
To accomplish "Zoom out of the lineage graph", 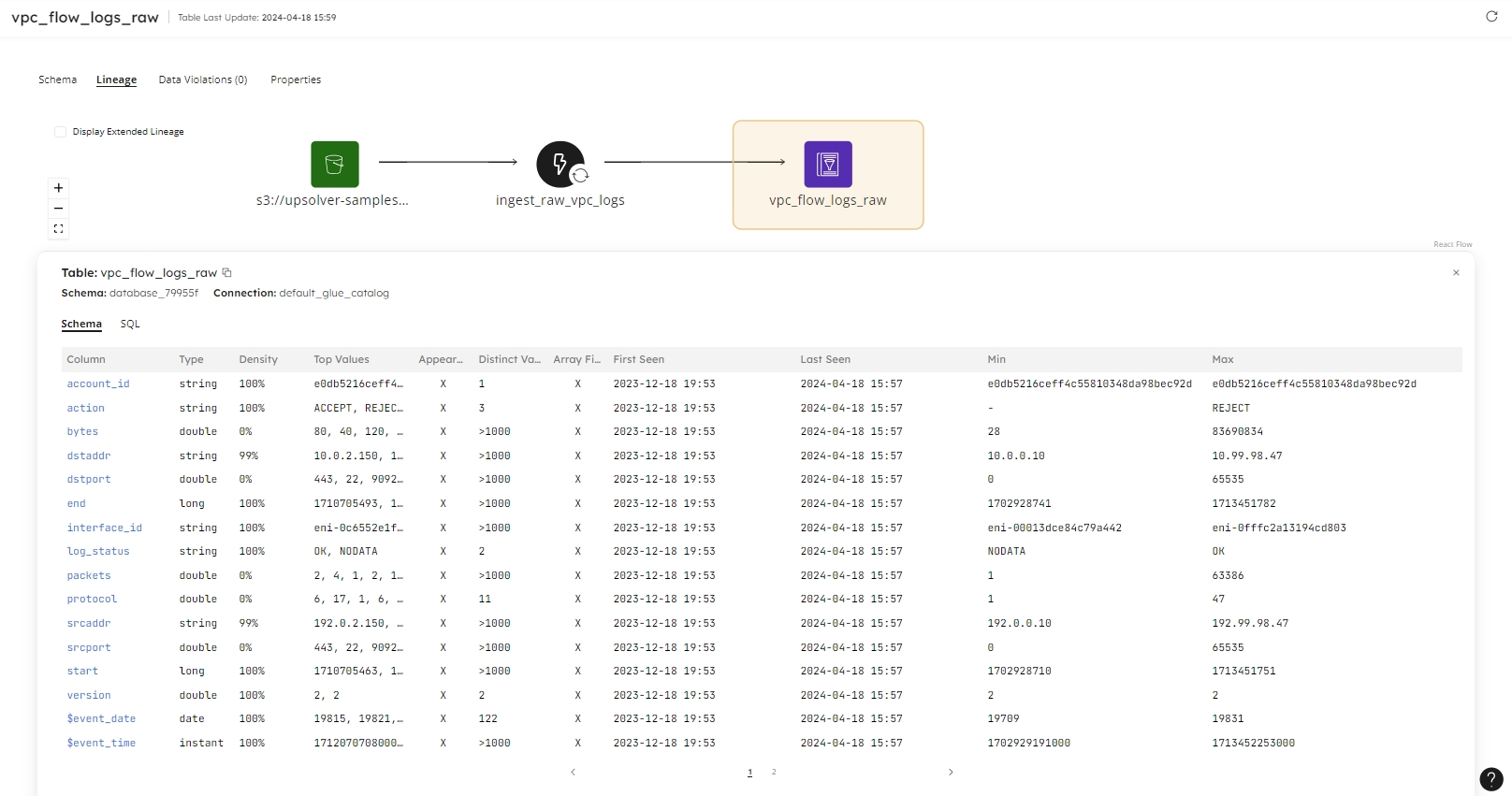I will tap(58, 209).
